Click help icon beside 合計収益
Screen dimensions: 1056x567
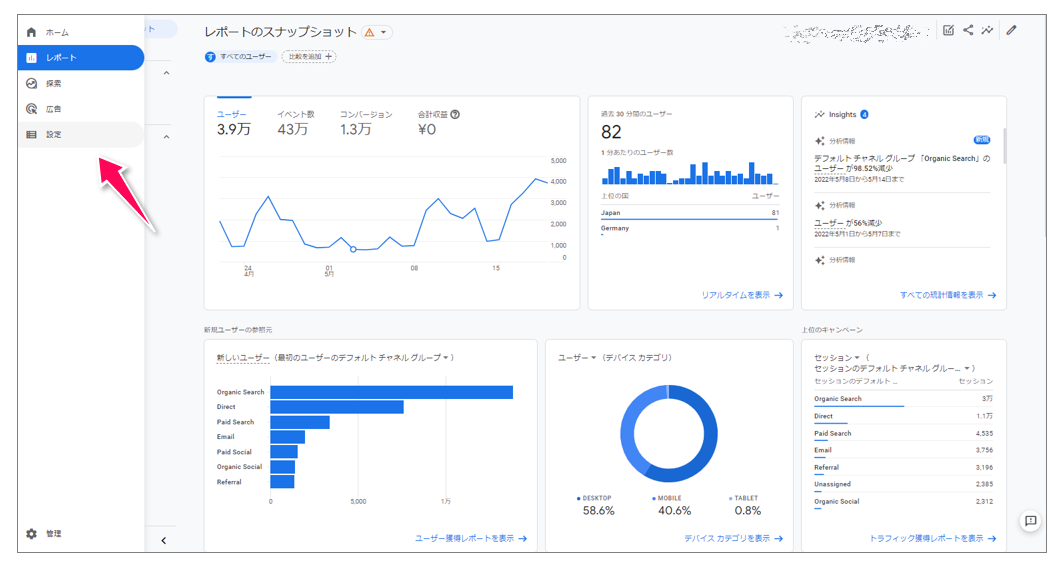(455, 115)
